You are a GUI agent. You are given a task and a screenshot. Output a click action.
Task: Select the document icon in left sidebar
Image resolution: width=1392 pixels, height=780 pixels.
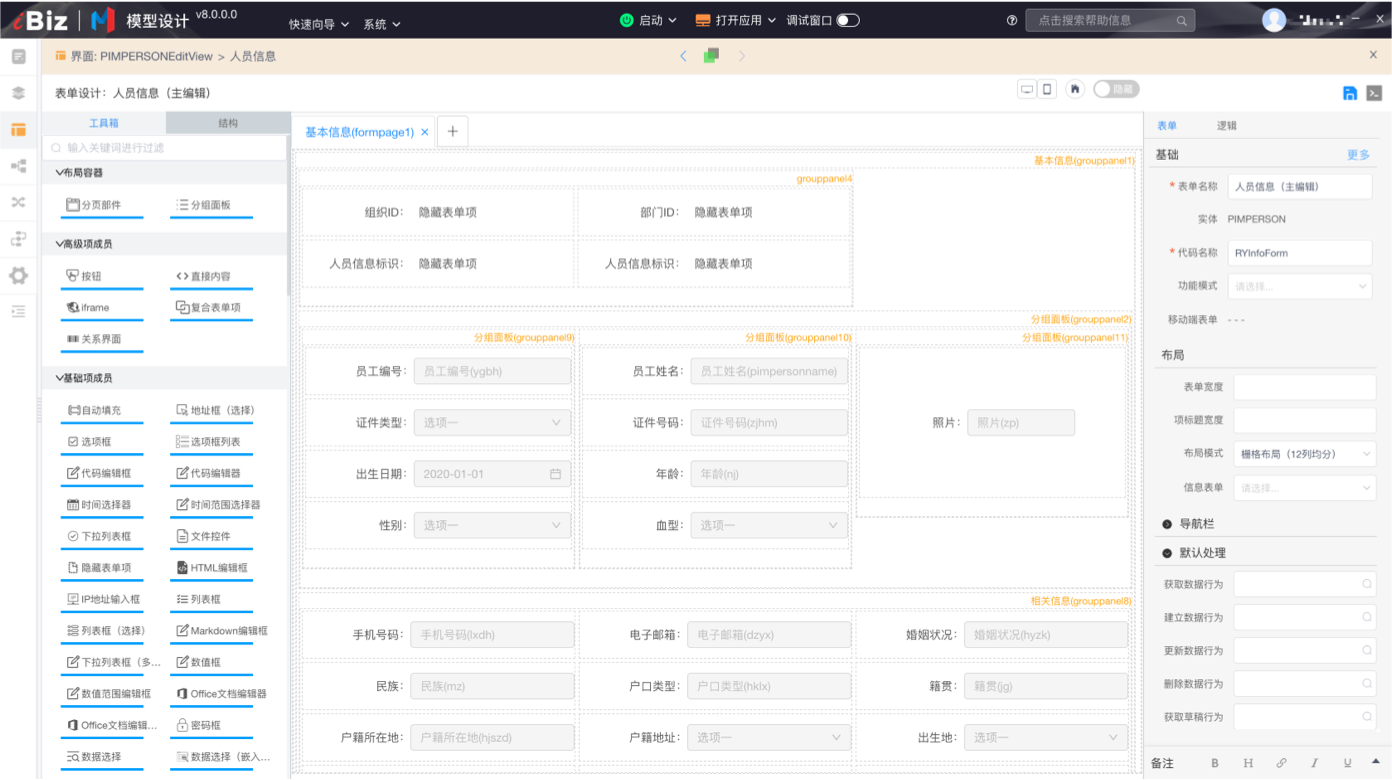18,56
